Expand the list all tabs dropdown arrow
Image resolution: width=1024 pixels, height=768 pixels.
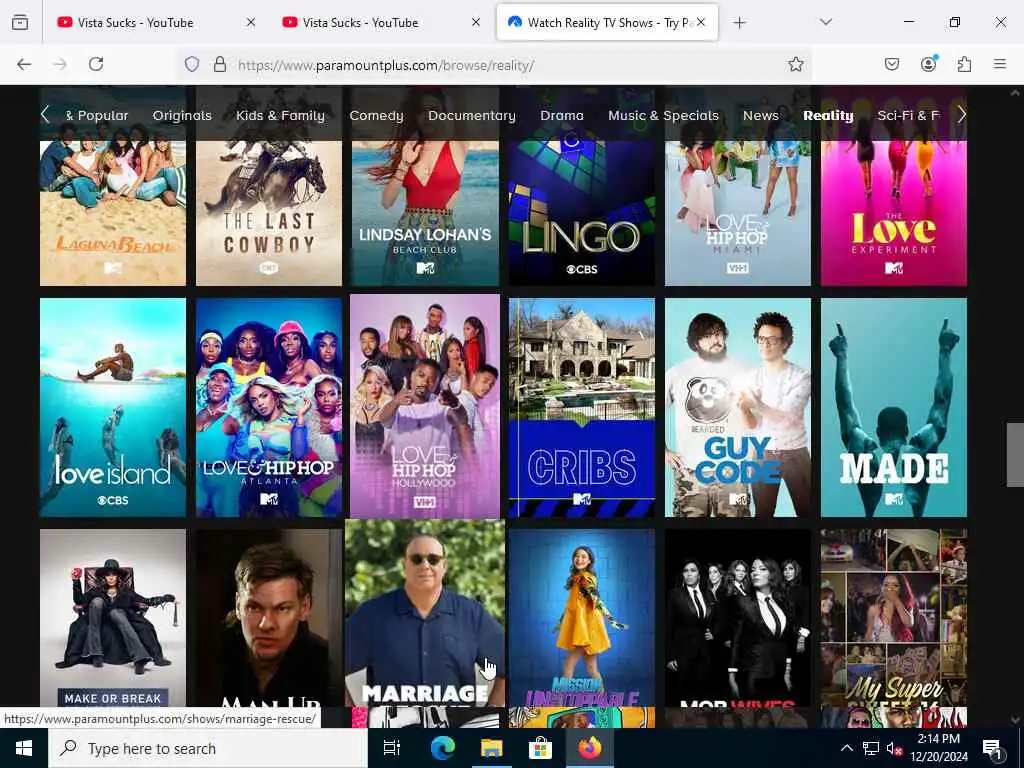pyautogui.click(x=826, y=22)
